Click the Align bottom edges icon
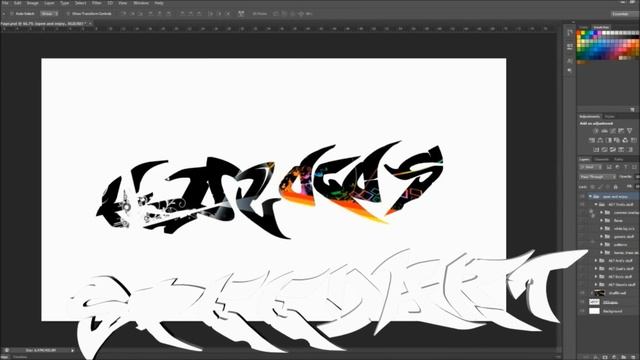Image resolution: width=640 pixels, height=360 pixels. click(141, 13)
